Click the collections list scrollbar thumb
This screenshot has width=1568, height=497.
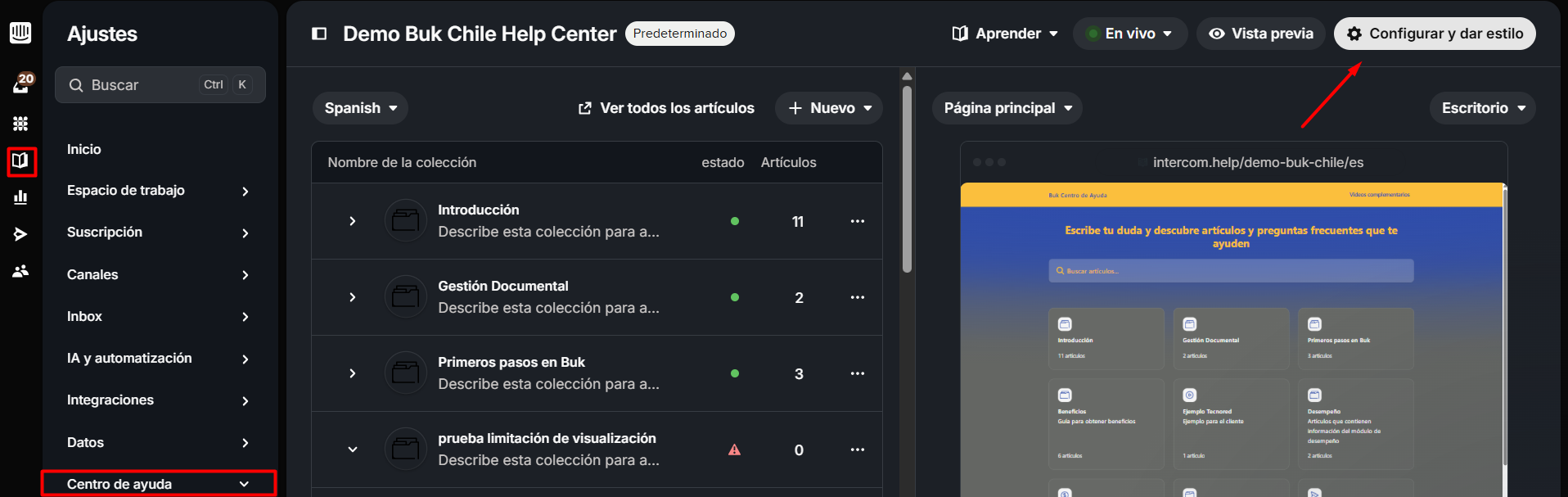tap(907, 179)
